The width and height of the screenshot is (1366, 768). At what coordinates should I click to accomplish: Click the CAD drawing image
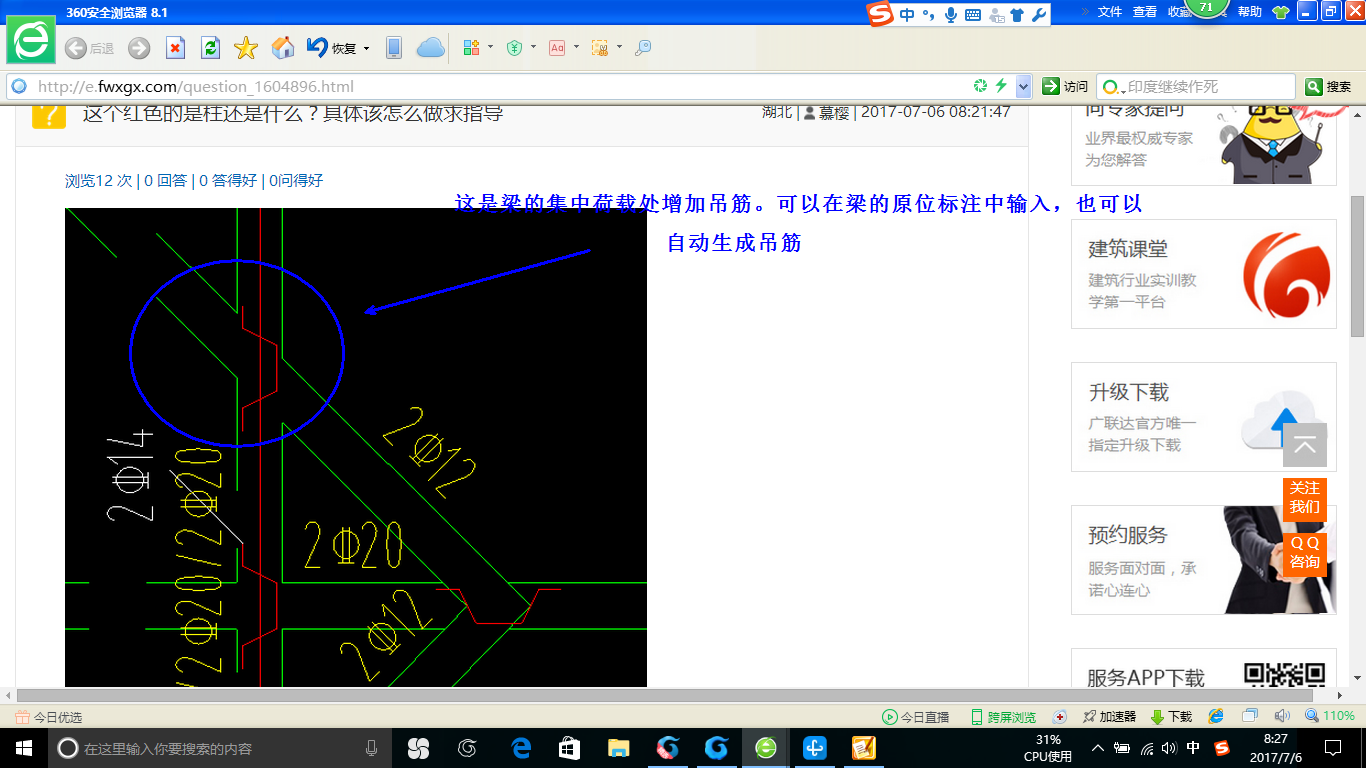[x=356, y=447]
